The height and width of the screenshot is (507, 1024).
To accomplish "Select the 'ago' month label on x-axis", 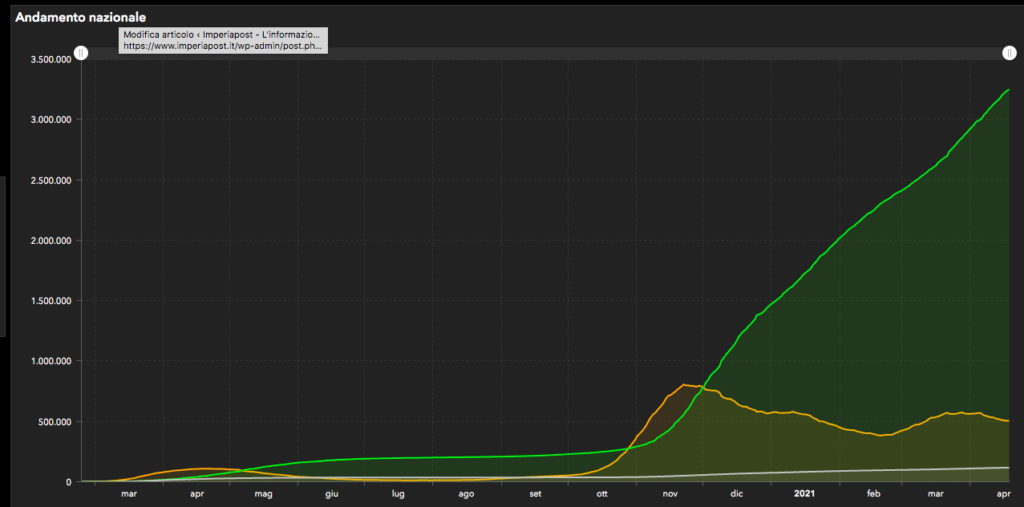I will (x=466, y=493).
